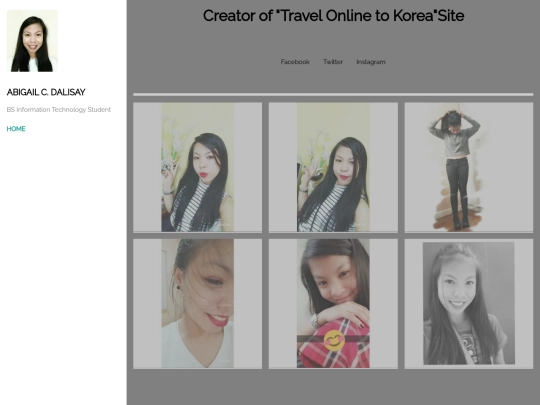Open striped-top selfie with pursed red lips
540x405 pixels.
pyautogui.click(x=198, y=167)
